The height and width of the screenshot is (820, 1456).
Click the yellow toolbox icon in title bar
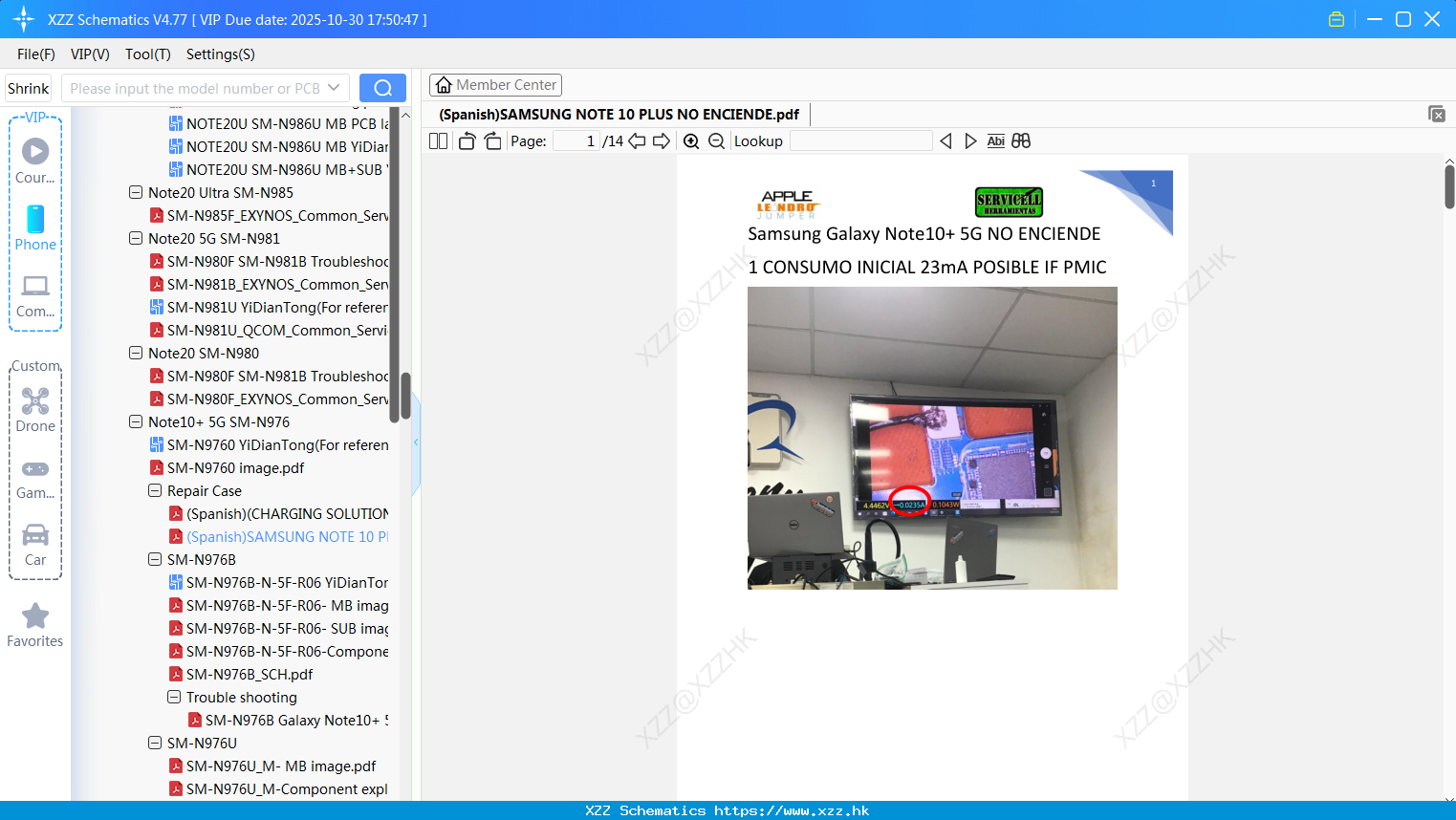coord(1336,19)
